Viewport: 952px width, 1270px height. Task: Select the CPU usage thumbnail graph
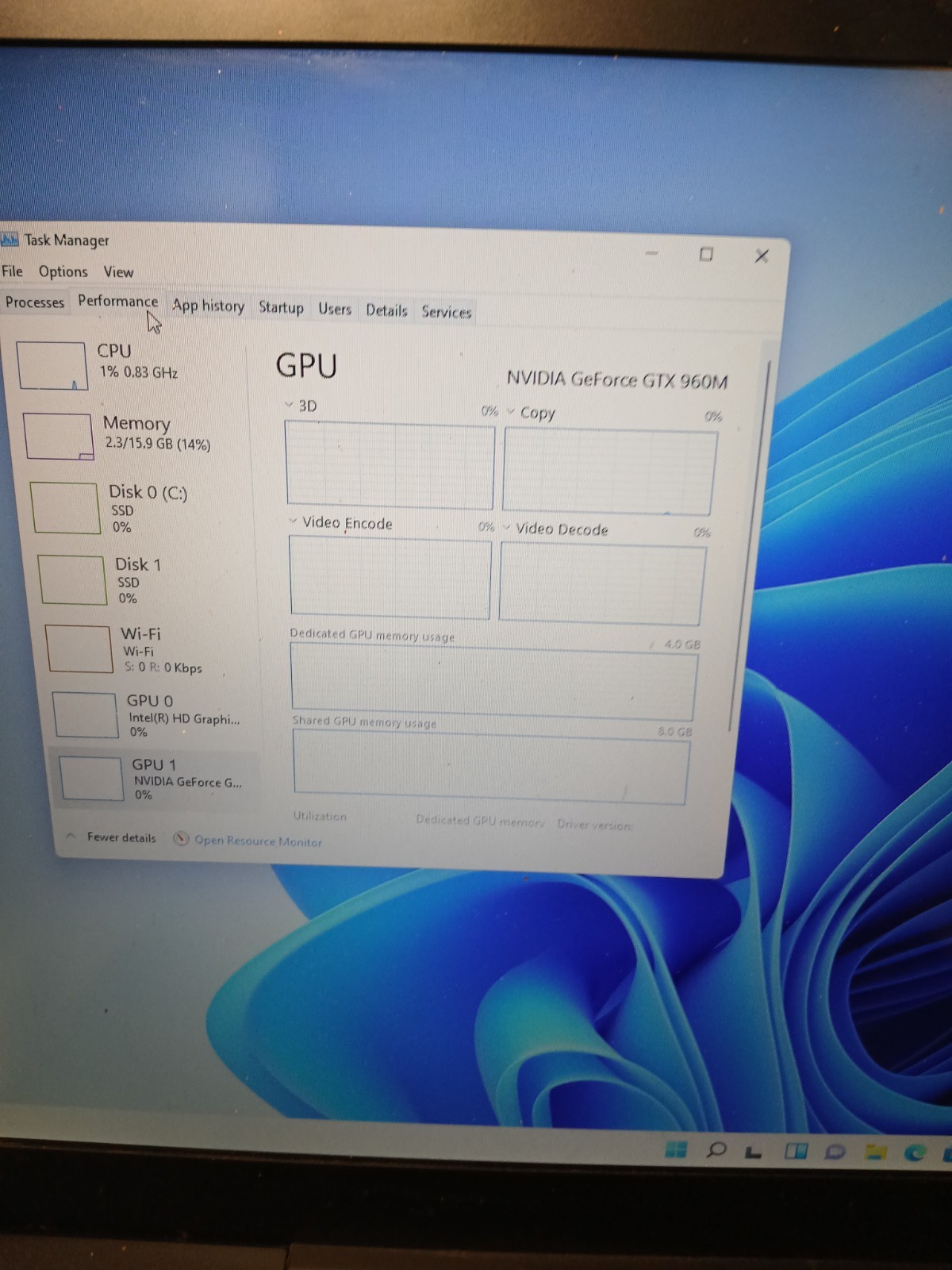pyautogui.click(x=52, y=365)
